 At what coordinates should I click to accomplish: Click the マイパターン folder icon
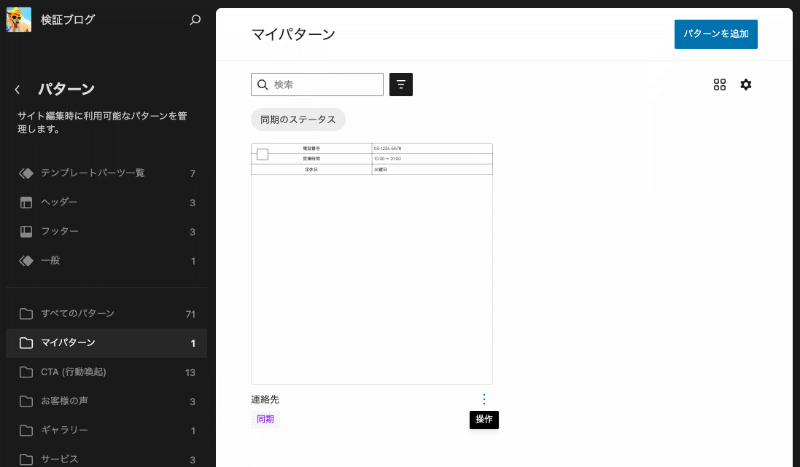26,343
